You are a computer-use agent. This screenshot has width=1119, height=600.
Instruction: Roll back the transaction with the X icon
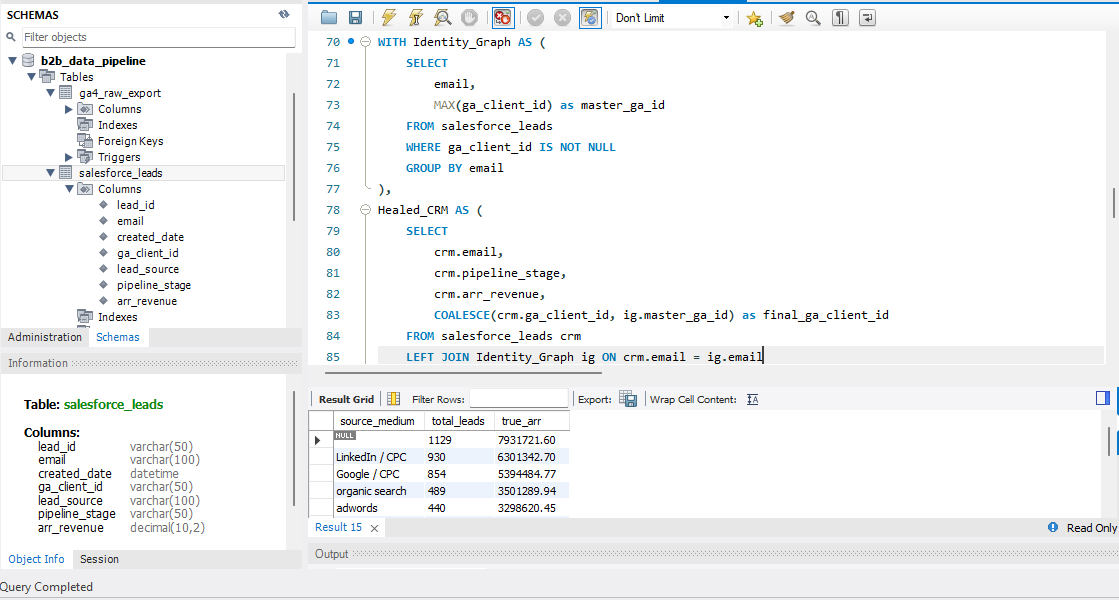click(562, 18)
